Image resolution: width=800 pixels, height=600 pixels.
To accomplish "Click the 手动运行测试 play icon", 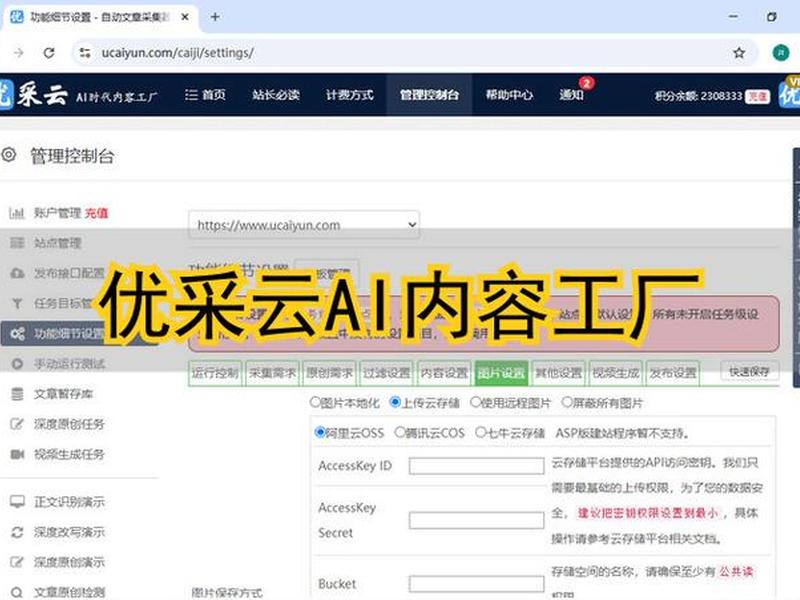I will click(x=17, y=364).
